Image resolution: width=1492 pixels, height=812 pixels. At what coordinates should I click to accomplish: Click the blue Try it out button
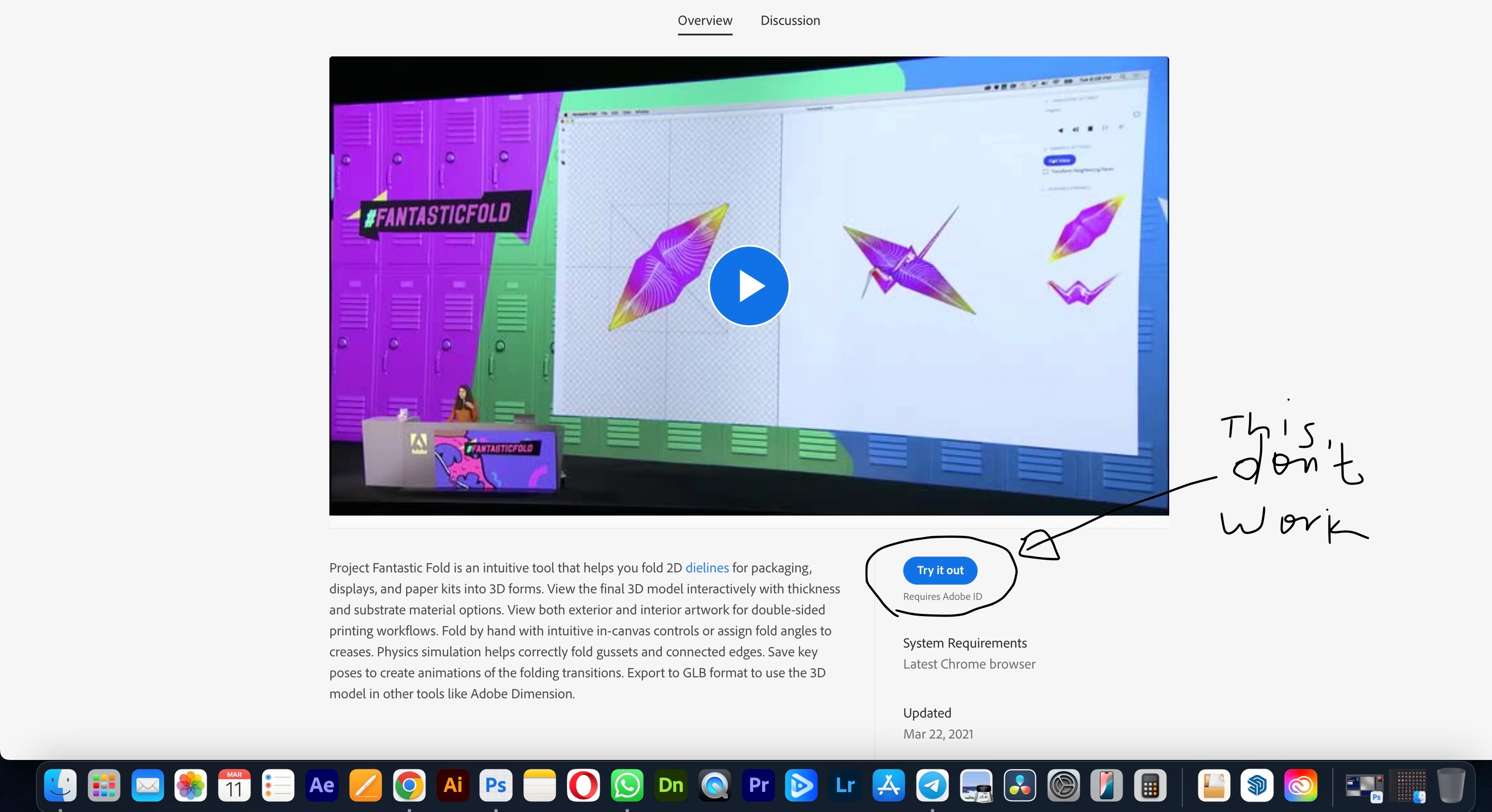pos(940,570)
